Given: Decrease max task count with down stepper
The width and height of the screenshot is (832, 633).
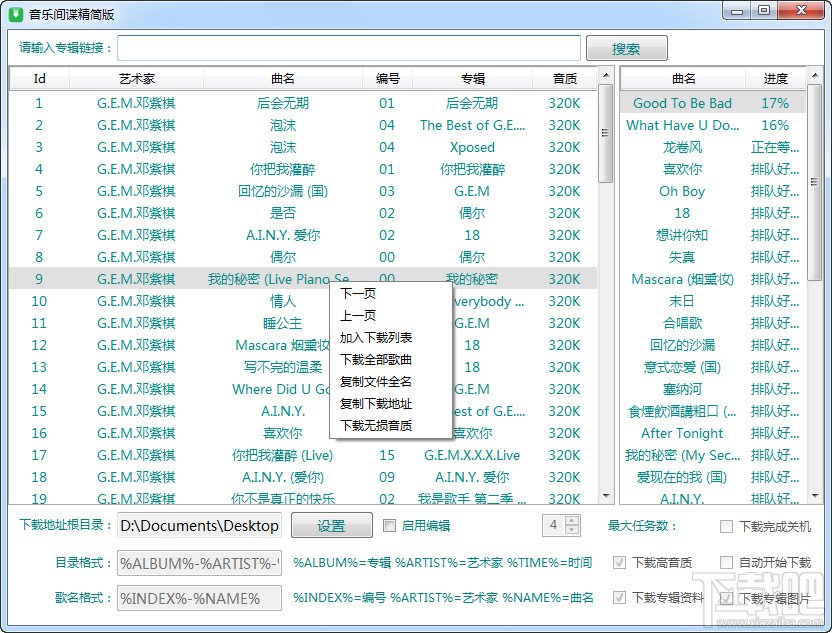Looking at the screenshot, I should (x=572, y=530).
